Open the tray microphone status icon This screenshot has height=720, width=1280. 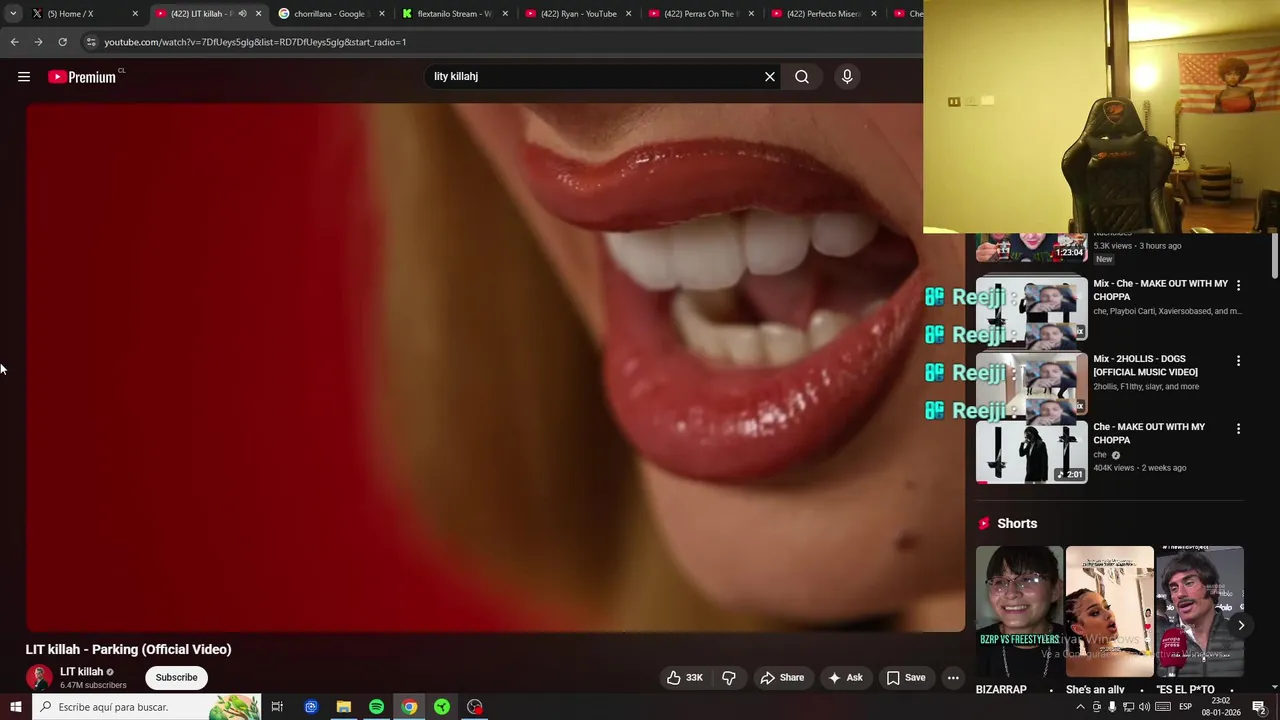[x=1112, y=707]
